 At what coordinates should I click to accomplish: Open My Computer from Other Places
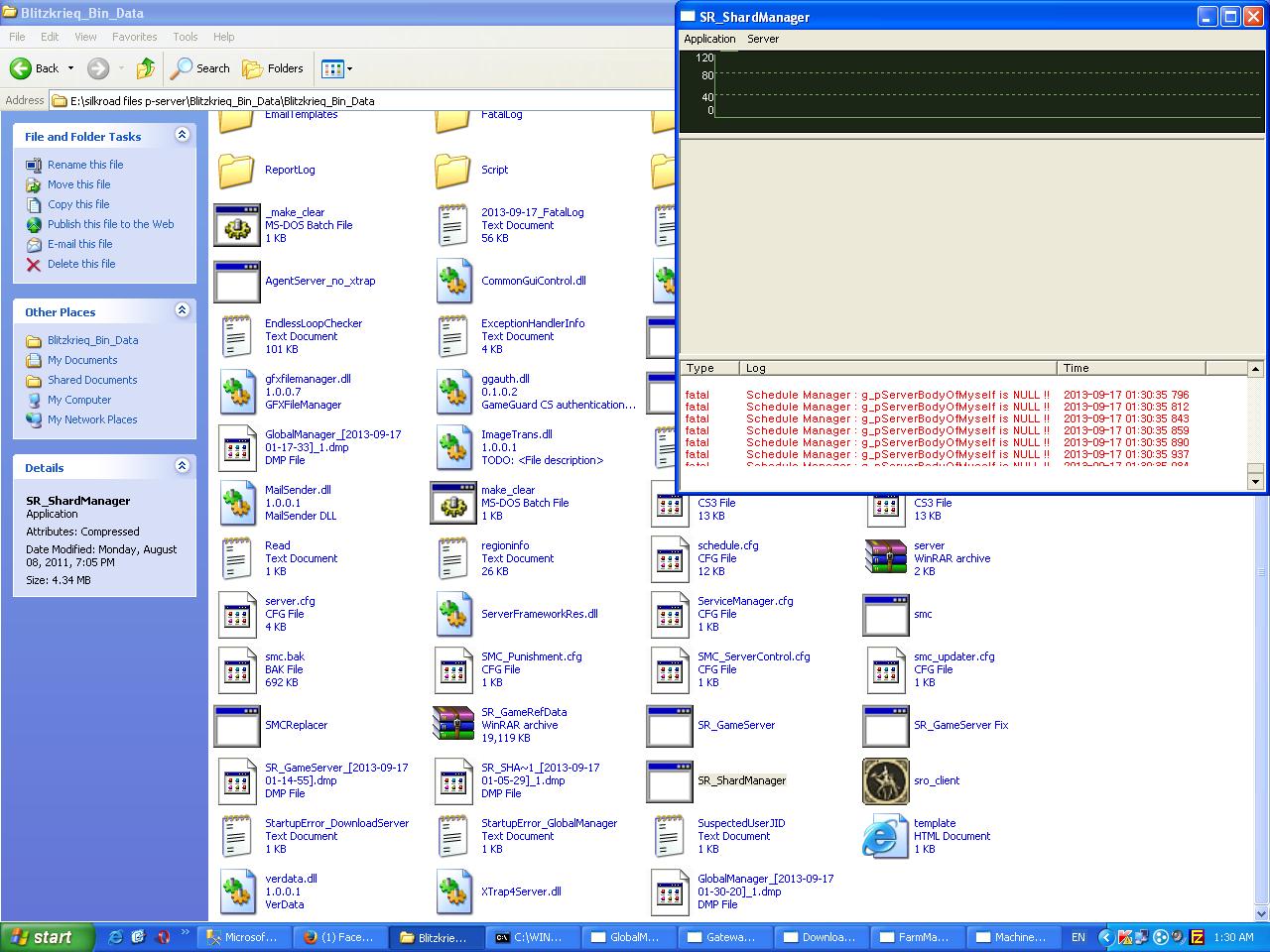point(79,400)
